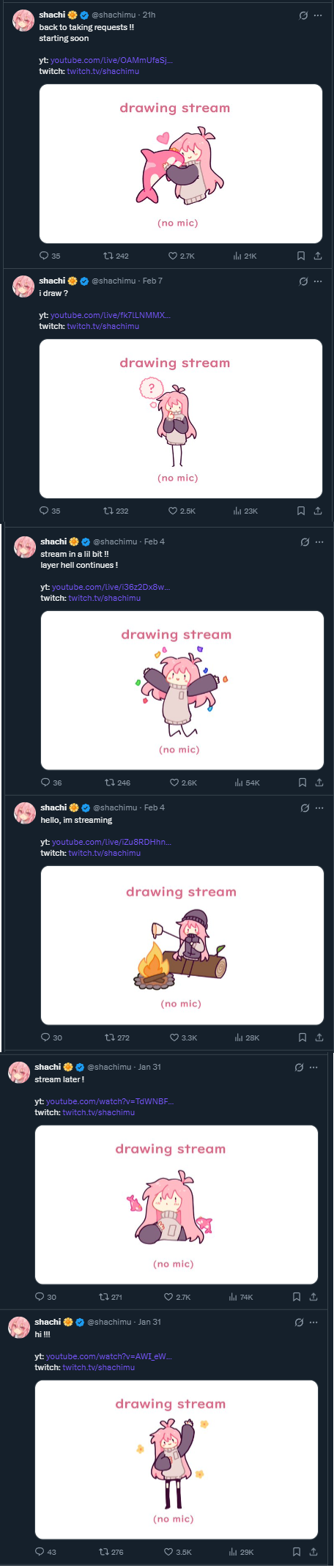Open three-dot menu on 'hi !!!' tweet
This screenshot has width=334, height=1568.
(x=313, y=1322)
